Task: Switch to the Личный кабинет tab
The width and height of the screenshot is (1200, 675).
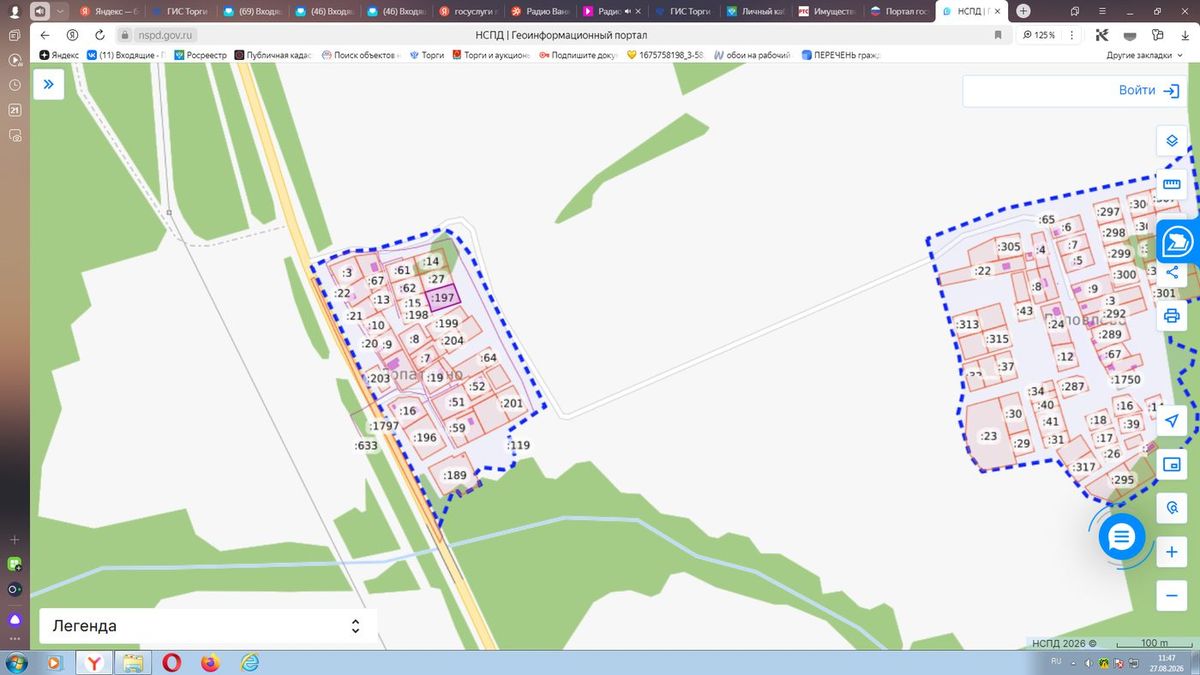Action: click(x=757, y=11)
